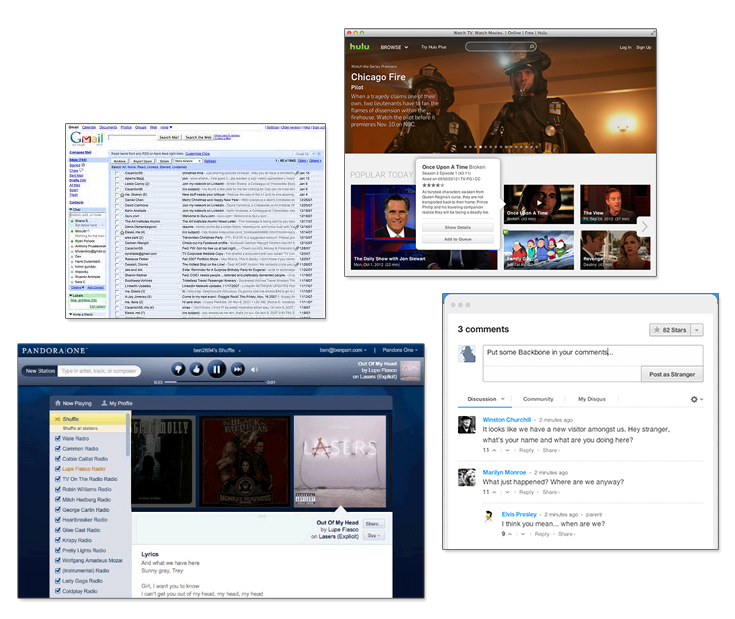Click the Shuffle icon in Pandora stations
Image resolution: width=735 pixels, height=619 pixels.
coord(57,419)
